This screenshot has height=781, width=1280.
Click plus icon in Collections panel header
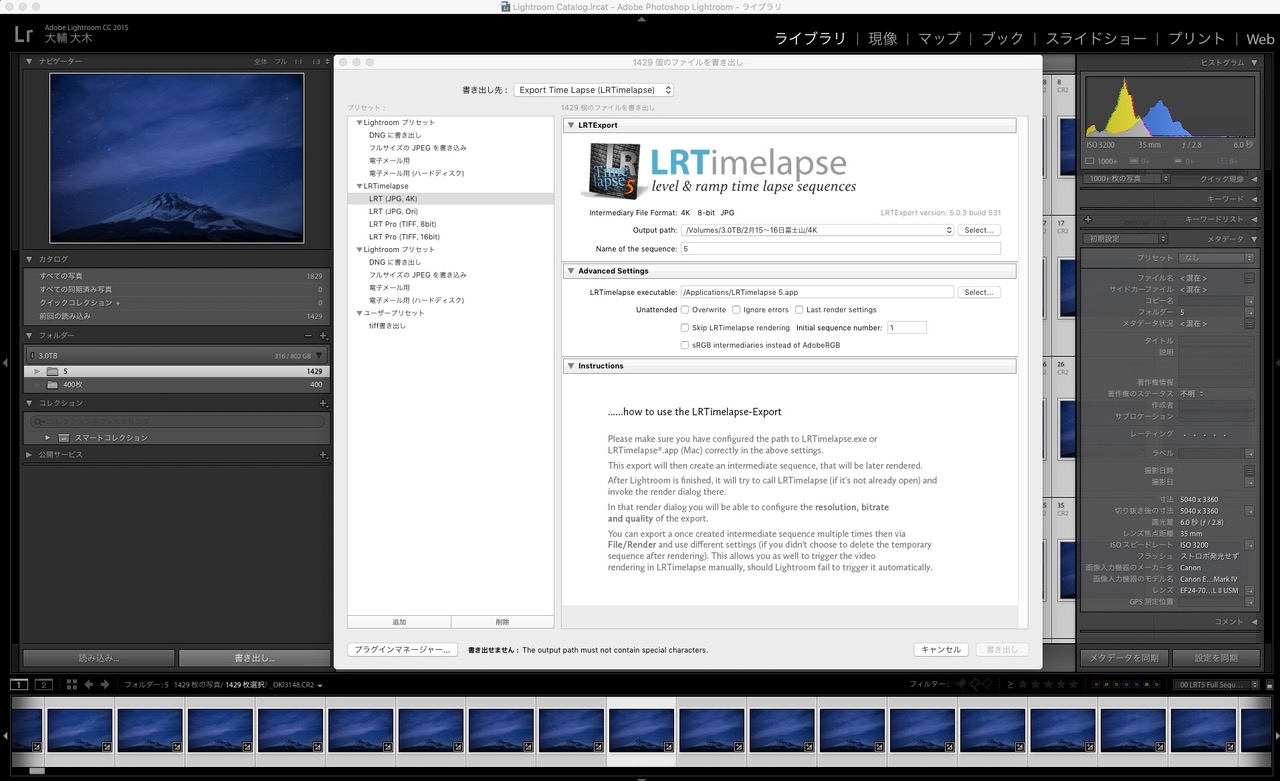coord(323,403)
